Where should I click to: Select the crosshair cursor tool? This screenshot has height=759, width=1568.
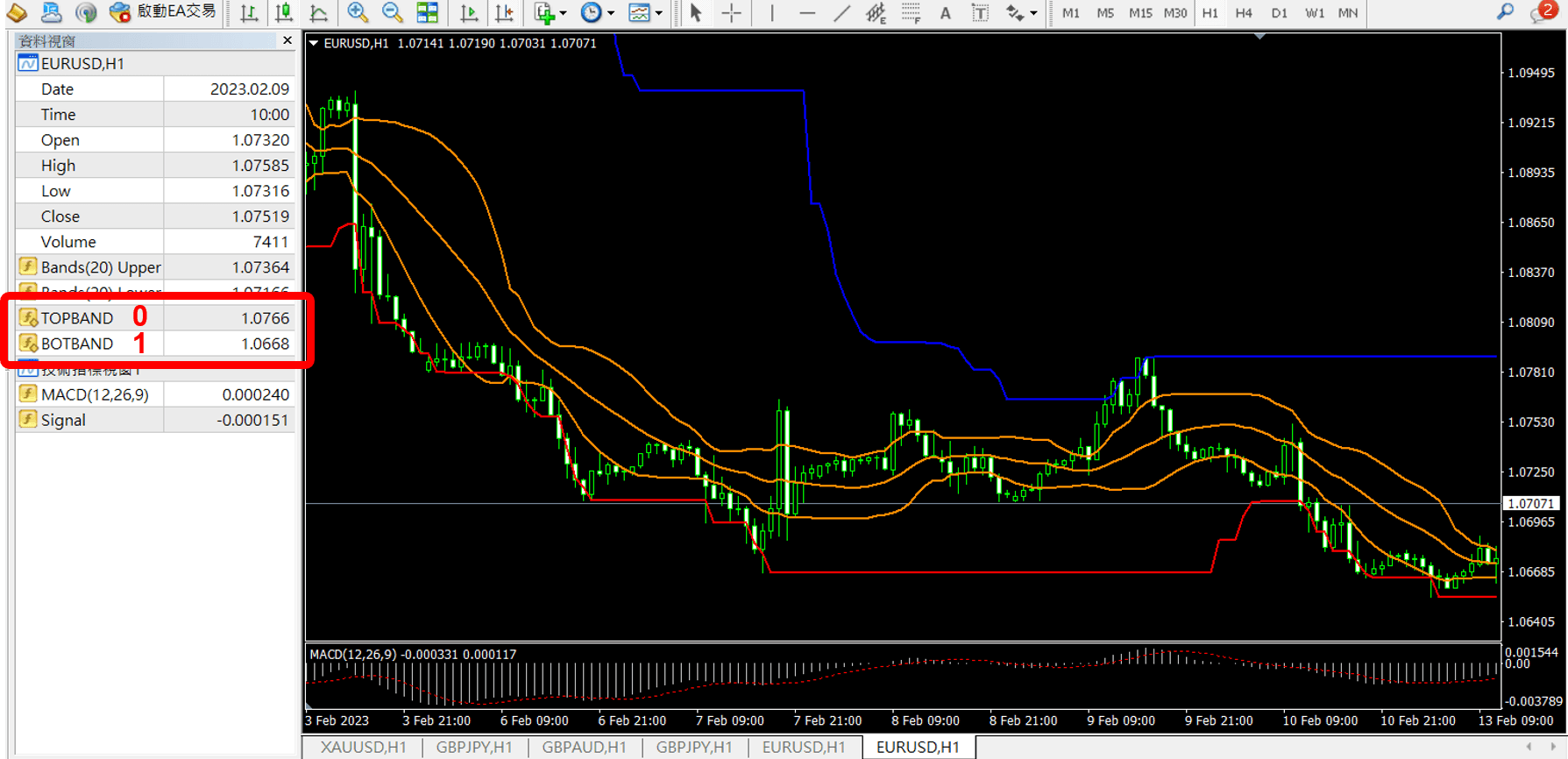pos(731,13)
